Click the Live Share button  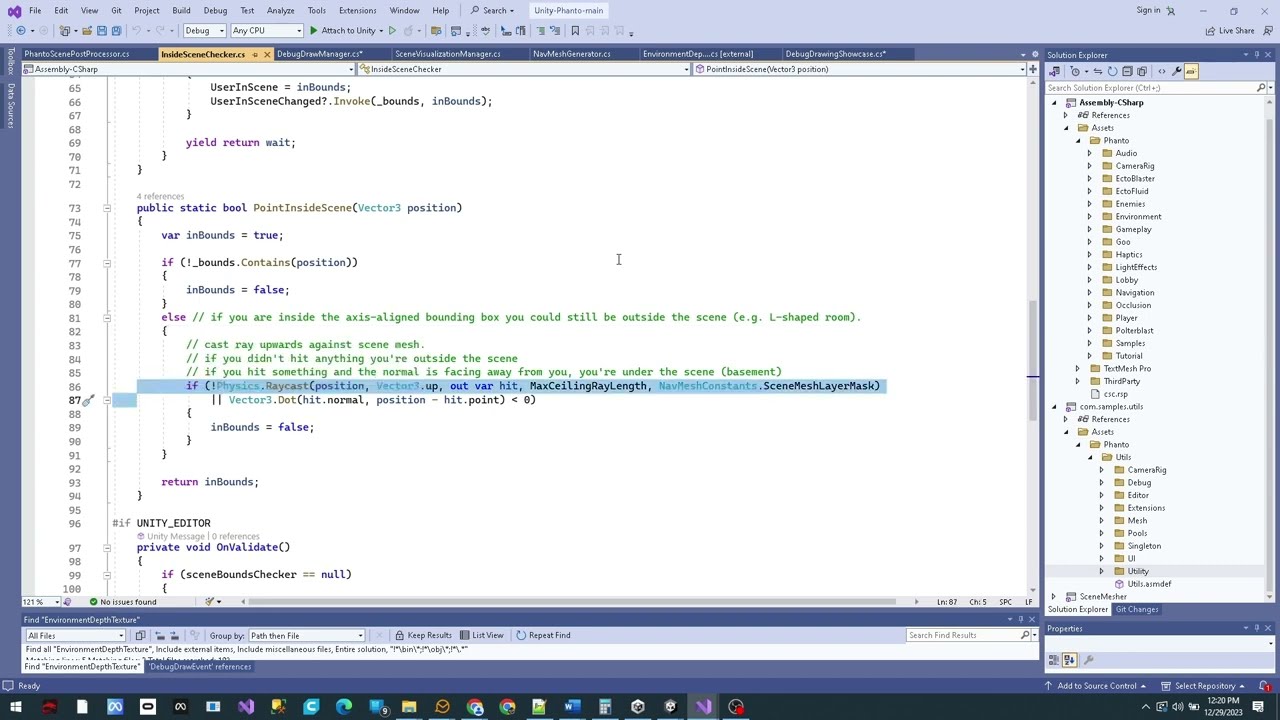(x=1229, y=31)
